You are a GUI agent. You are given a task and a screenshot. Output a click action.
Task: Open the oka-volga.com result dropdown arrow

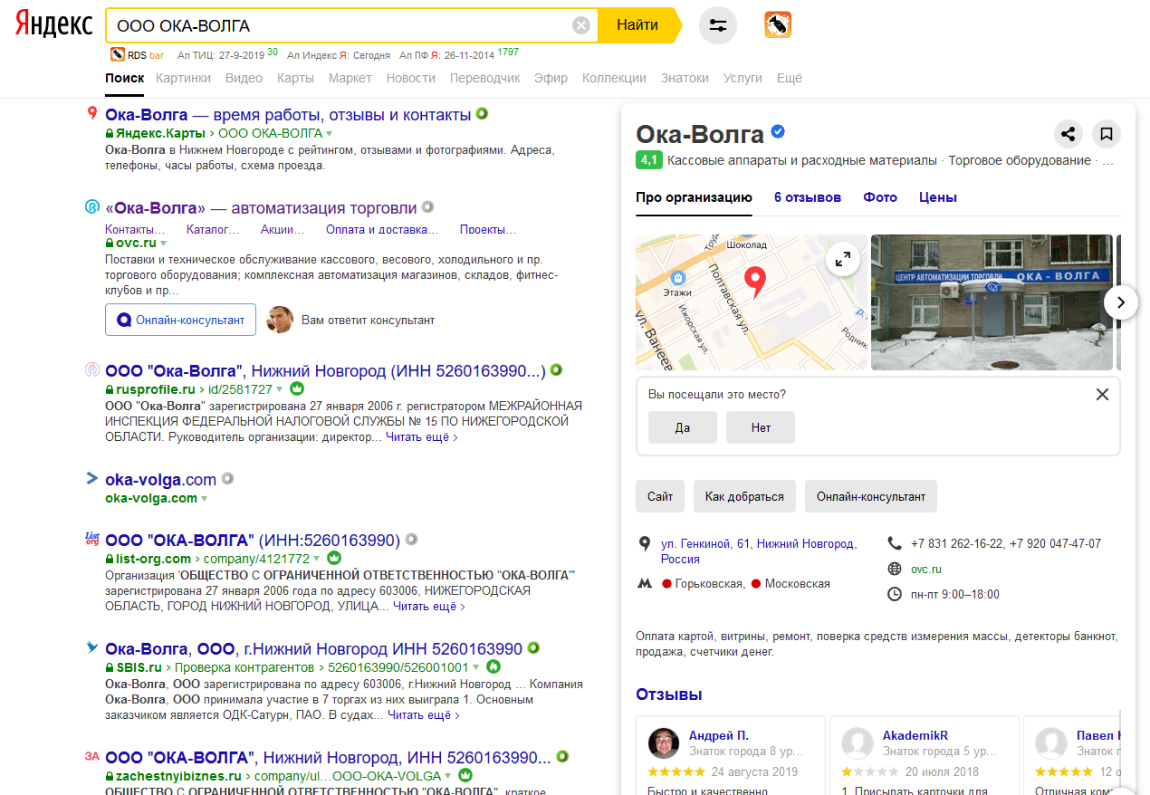tap(205, 499)
